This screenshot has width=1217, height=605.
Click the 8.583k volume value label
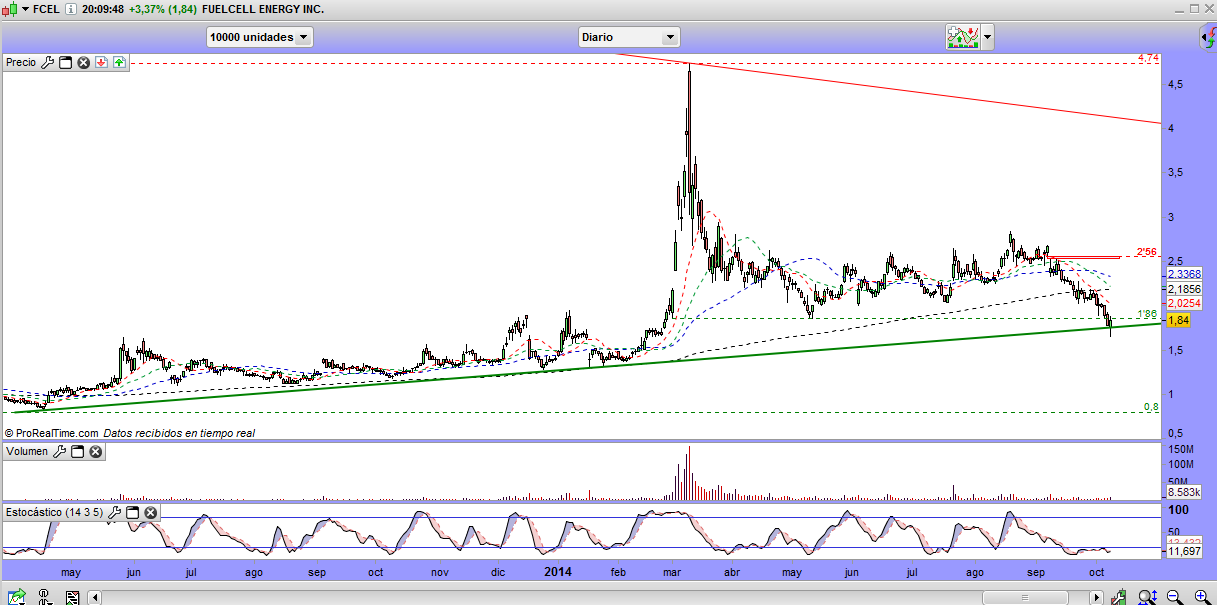click(1184, 492)
